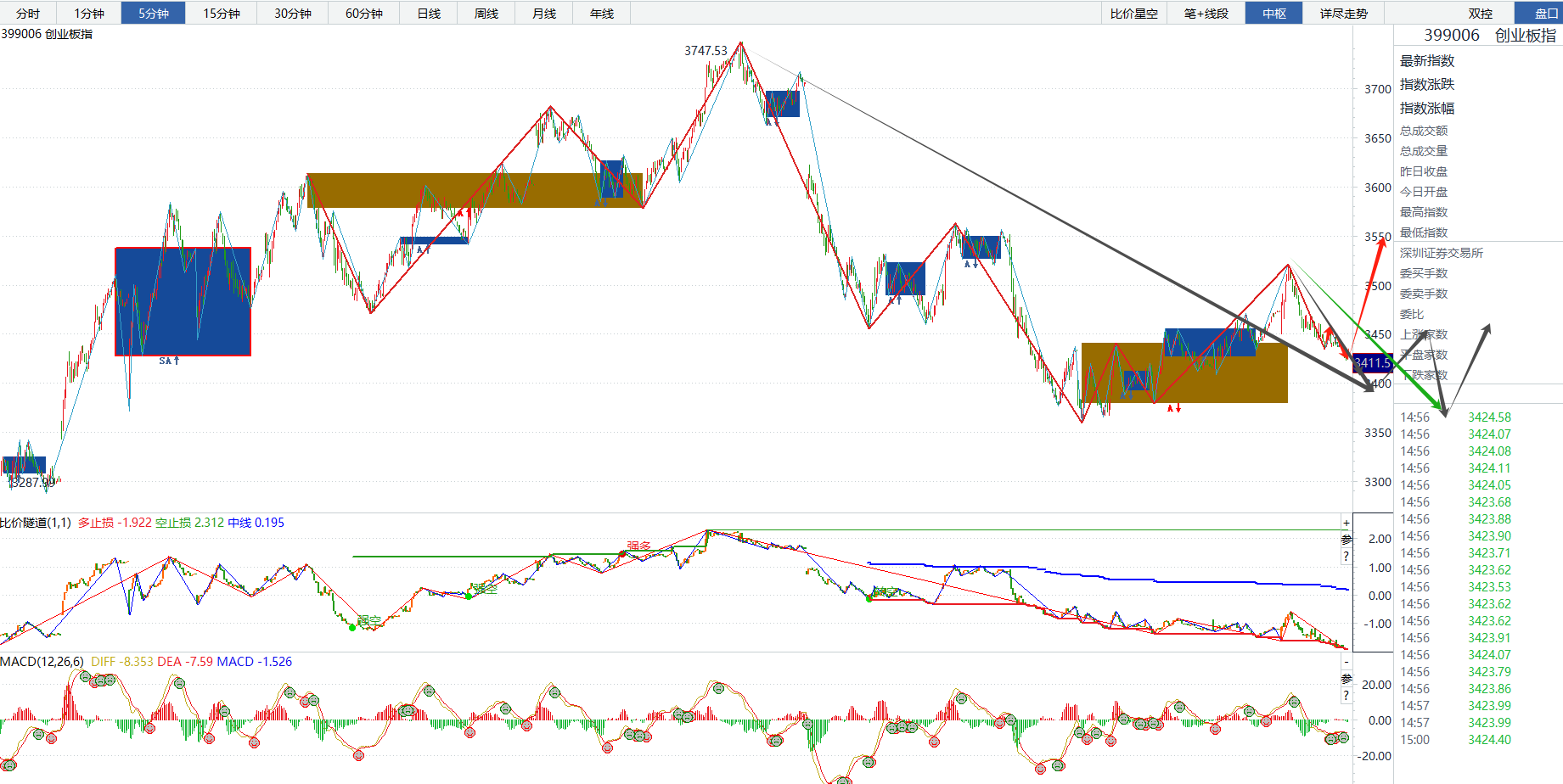Screen dimensions: 1563x784
Task: Click the current price tag on price axis
Action: click(x=1372, y=363)
